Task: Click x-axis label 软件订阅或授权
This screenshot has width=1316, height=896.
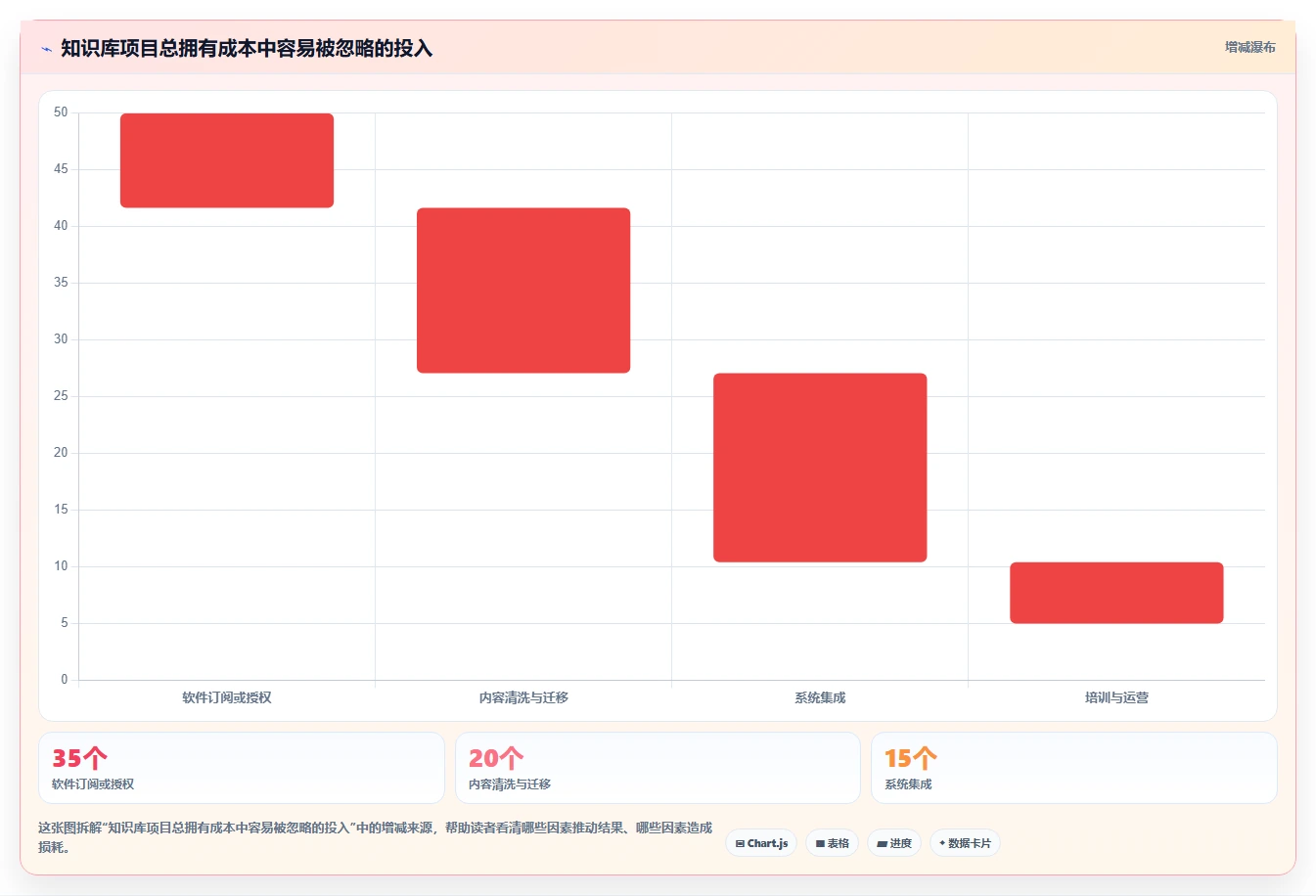Action: tap(227, 697)
